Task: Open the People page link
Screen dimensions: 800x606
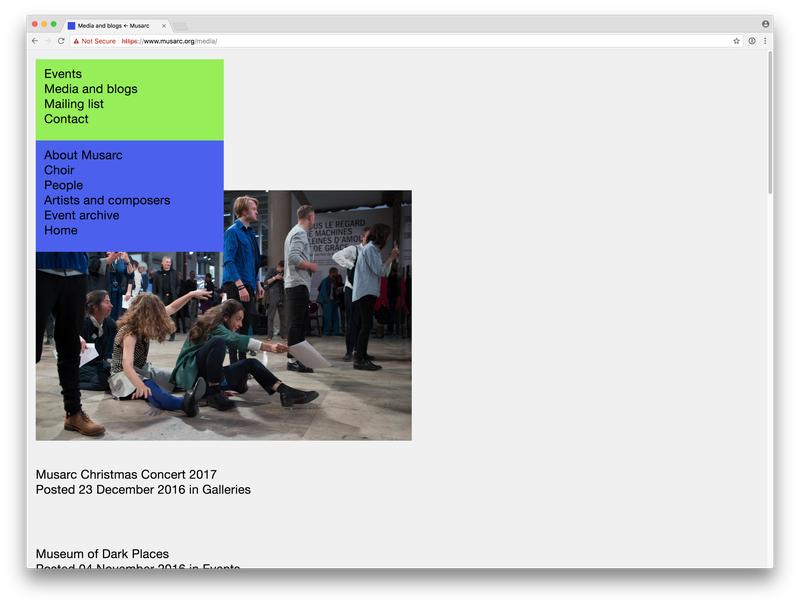Action: pos(63,185)
